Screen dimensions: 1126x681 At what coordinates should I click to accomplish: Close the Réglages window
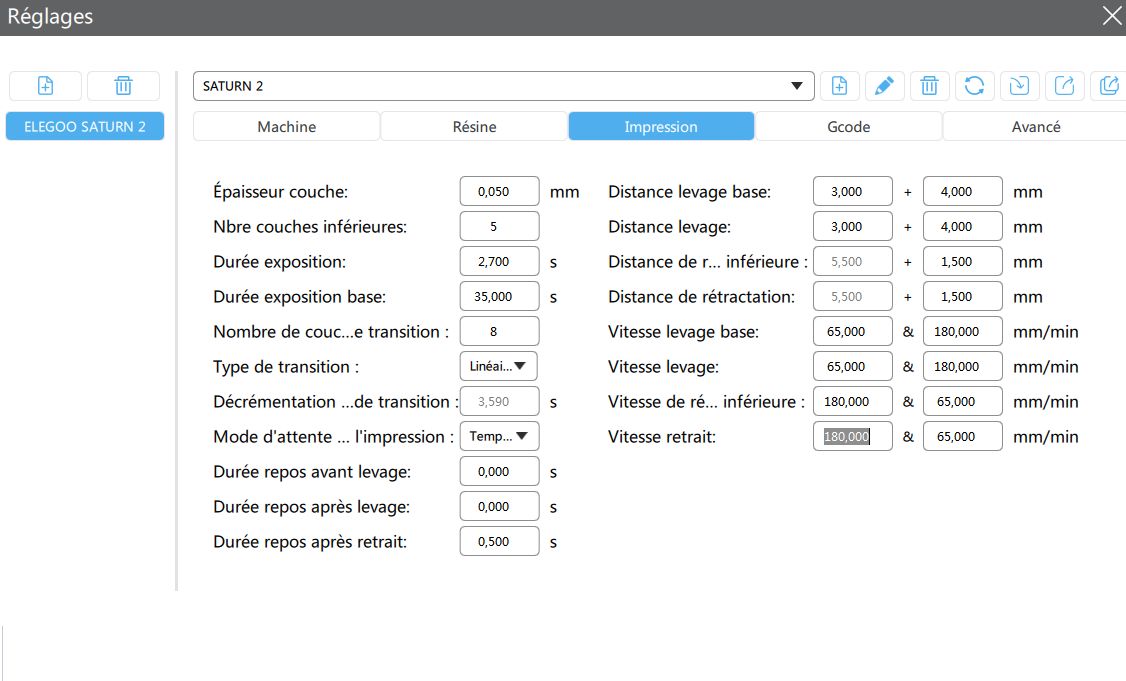1111,16
